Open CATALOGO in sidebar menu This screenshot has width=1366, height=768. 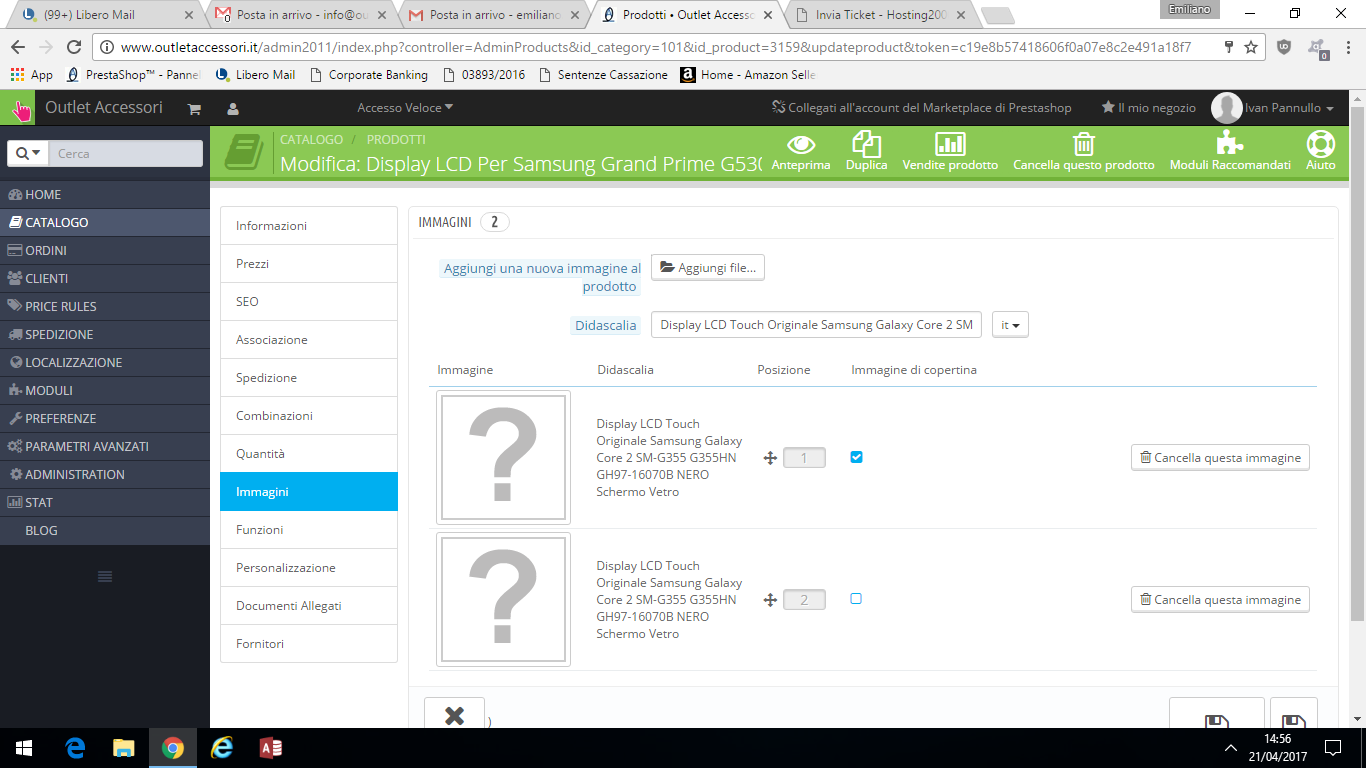(x=105, y=222)
